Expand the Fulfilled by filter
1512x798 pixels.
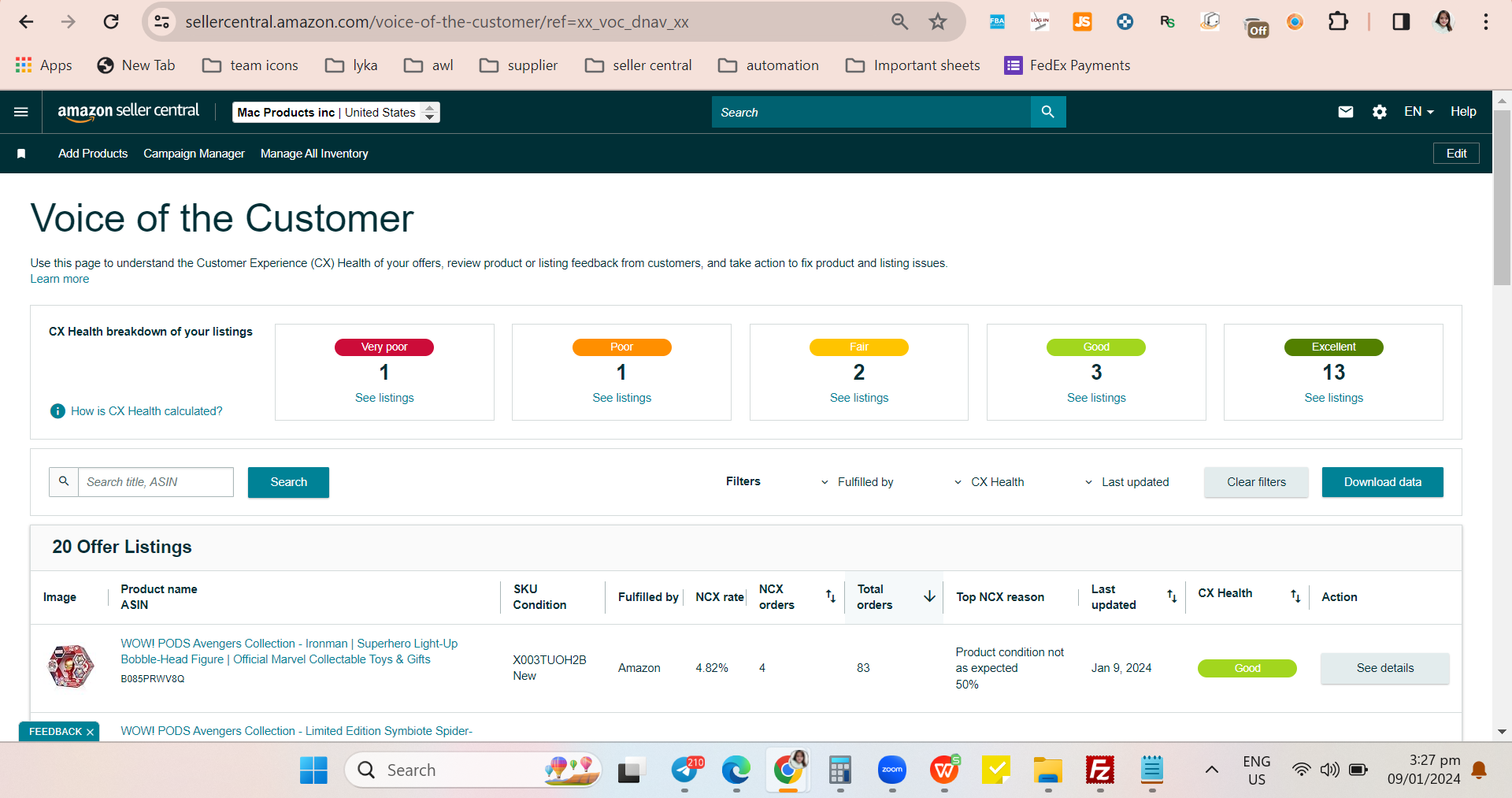point(857,482)
